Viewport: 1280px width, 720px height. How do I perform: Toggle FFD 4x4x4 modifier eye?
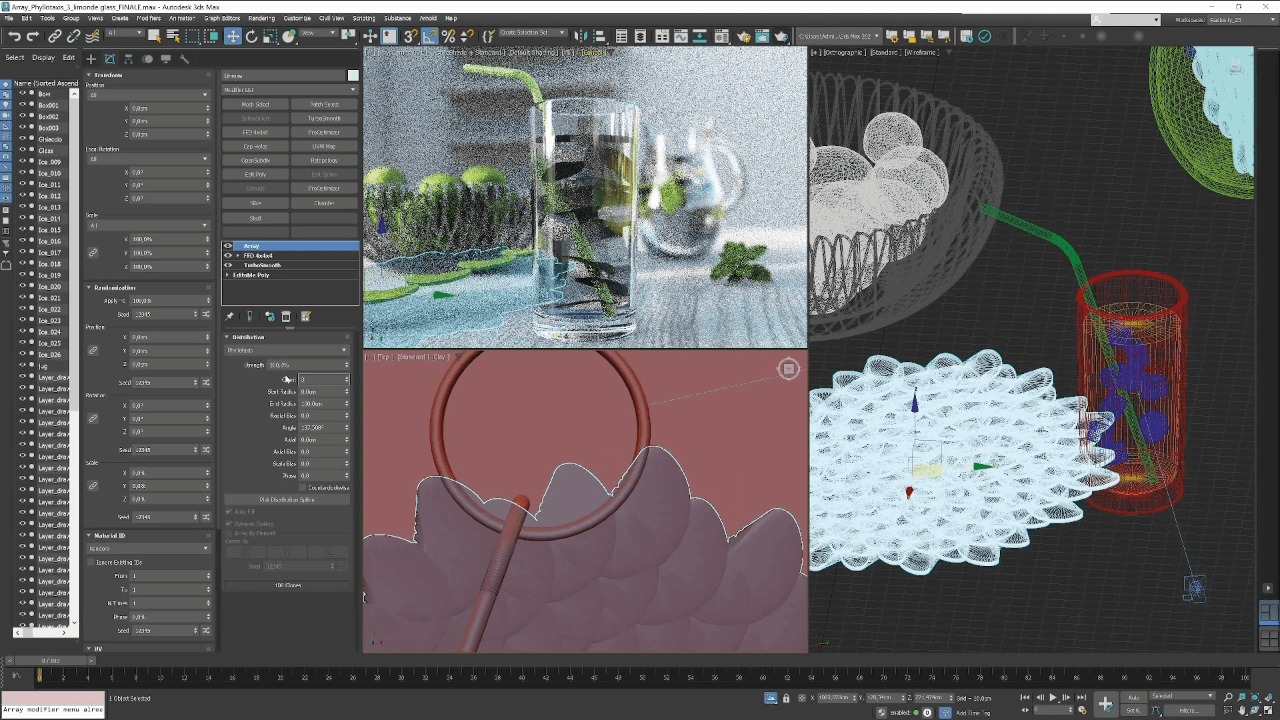click(228, 256)
